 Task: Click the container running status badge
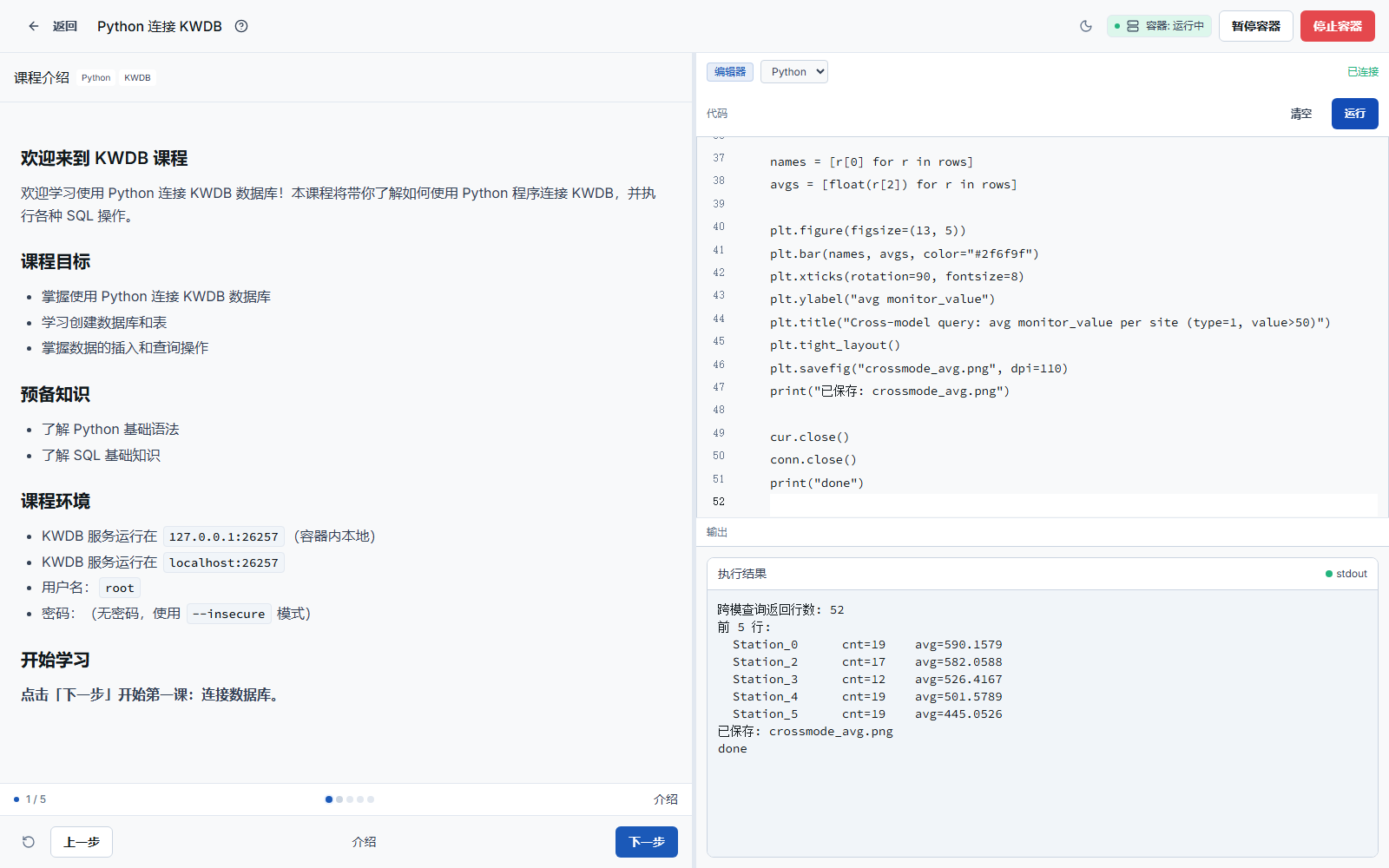(x=1159, y=26)
